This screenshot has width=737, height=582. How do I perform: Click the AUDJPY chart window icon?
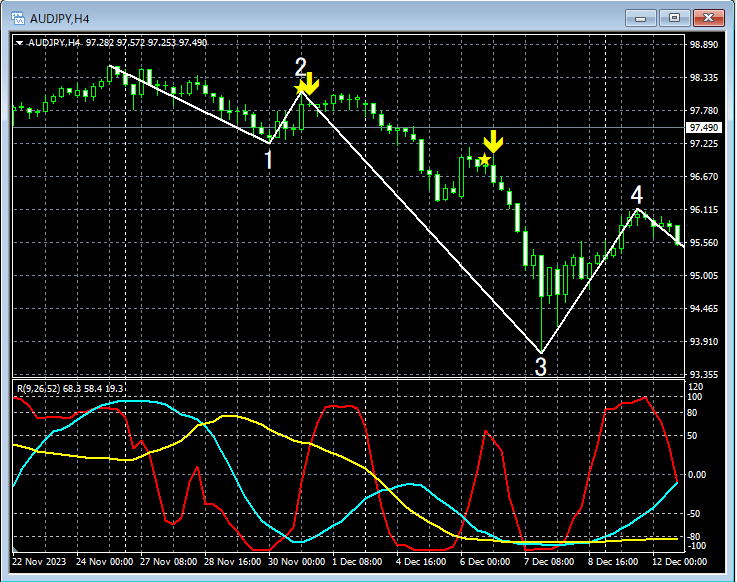point(17,18)
